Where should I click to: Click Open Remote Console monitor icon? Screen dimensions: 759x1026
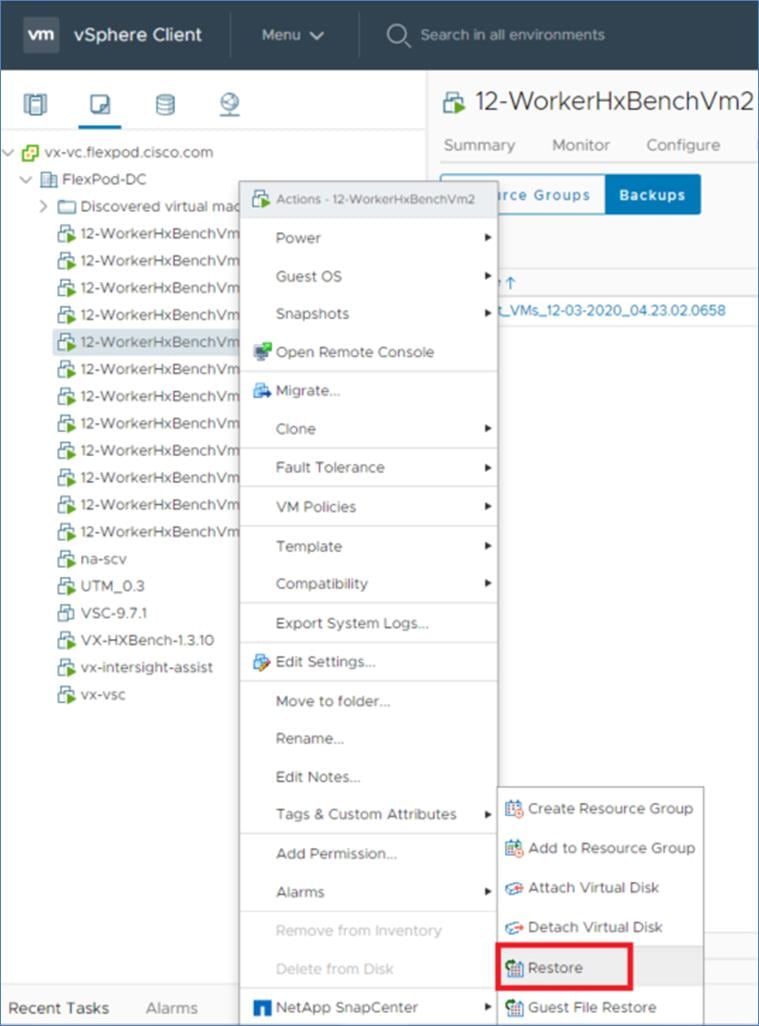click(262, 351)
